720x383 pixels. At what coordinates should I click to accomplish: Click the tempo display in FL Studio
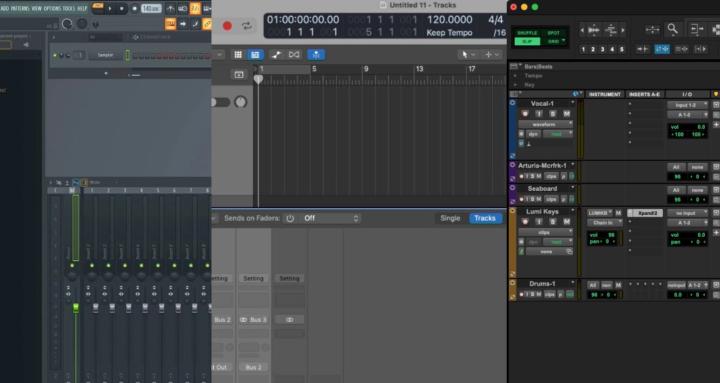tap(151, 8)
